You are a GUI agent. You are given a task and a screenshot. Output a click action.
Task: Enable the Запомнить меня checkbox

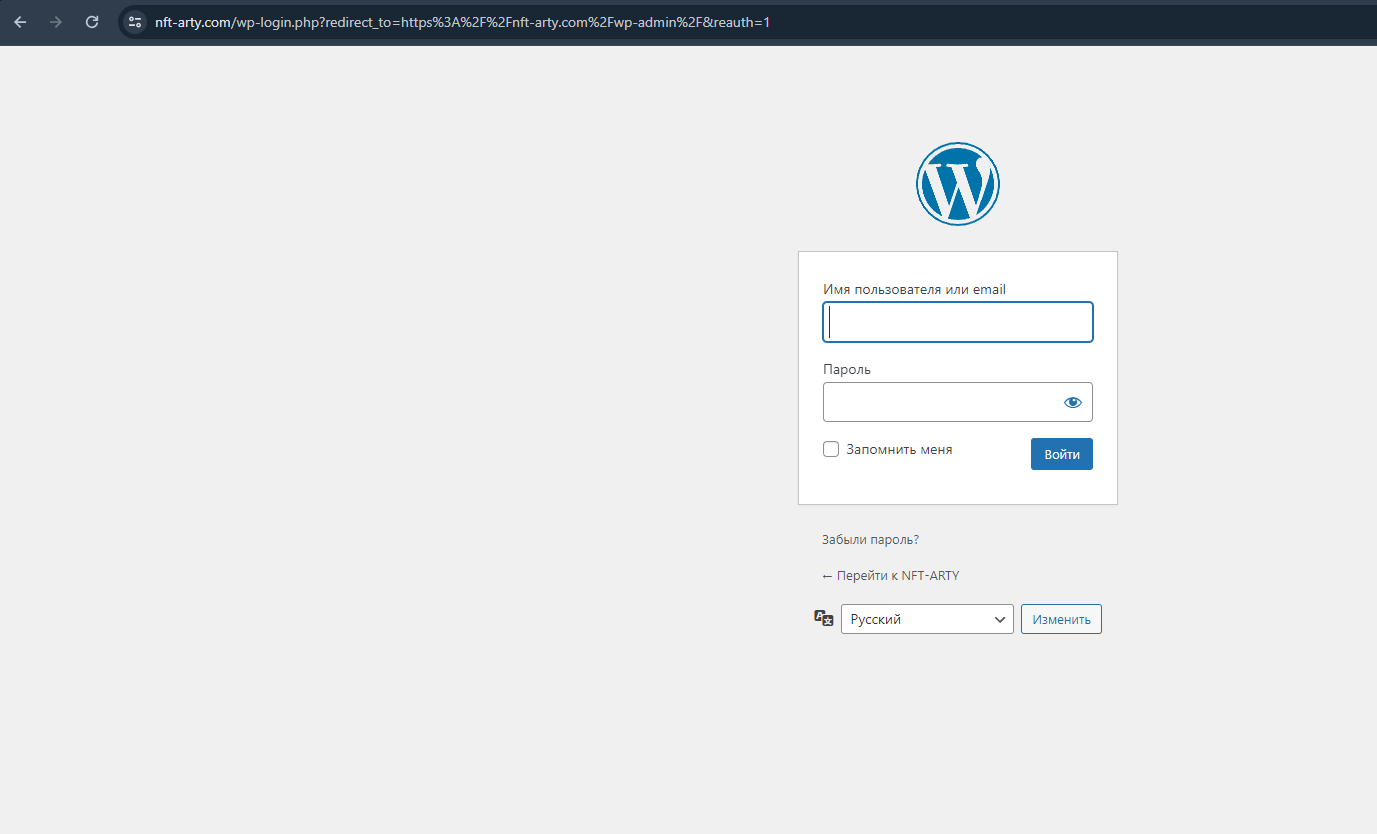click(x=831, y=449)
